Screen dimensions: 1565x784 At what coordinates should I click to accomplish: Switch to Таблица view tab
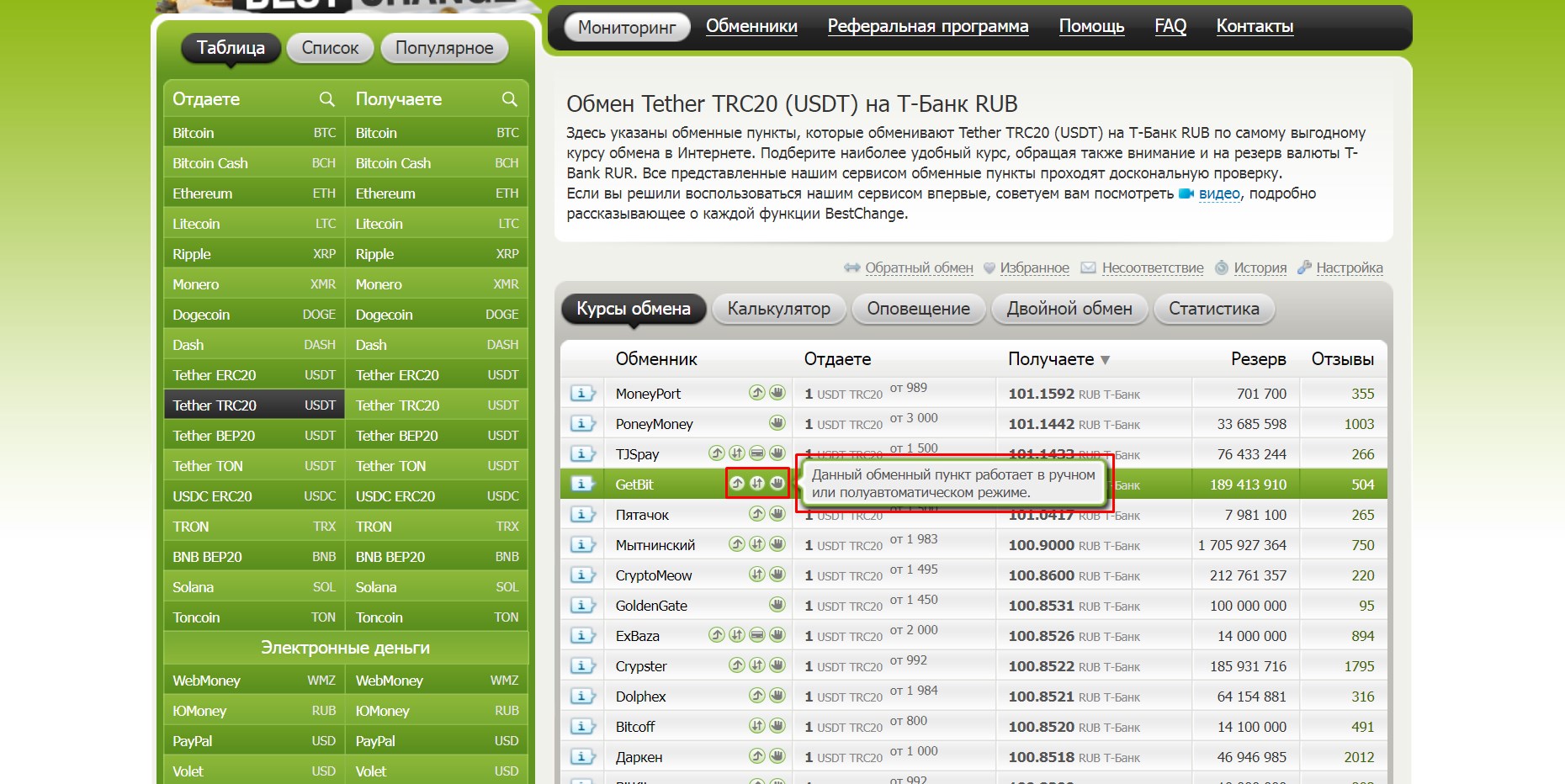[231, 48]
